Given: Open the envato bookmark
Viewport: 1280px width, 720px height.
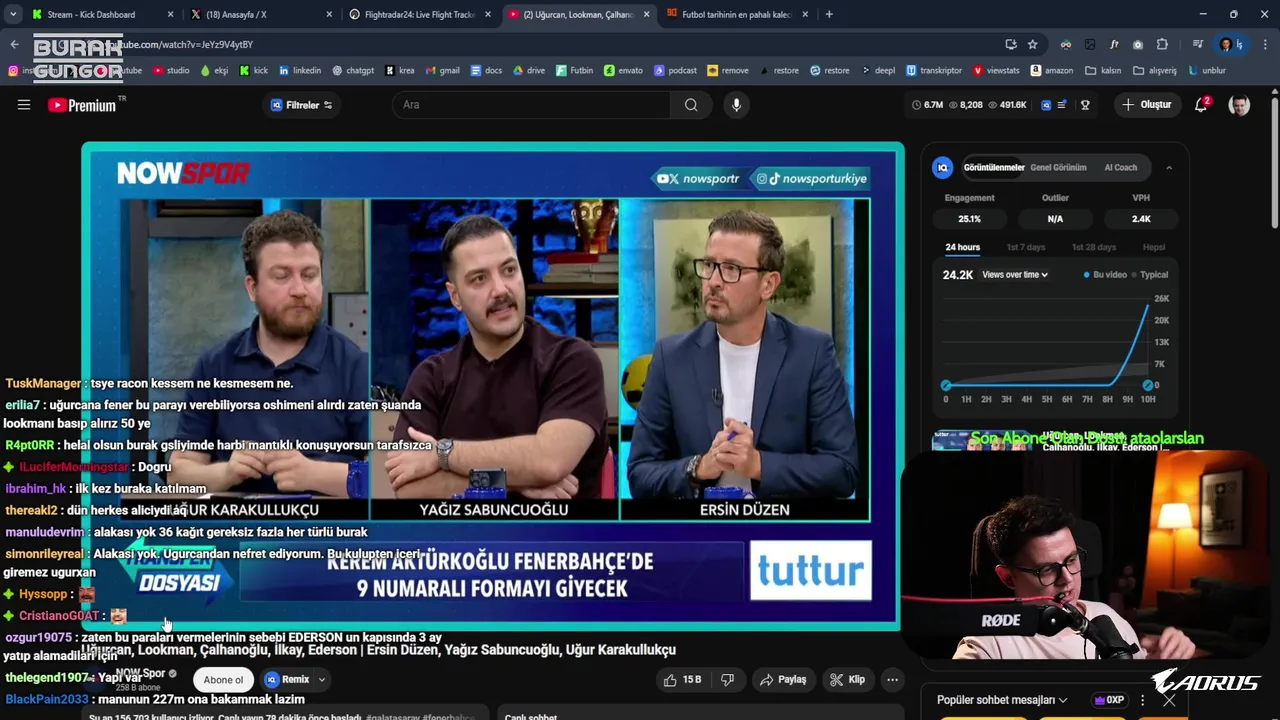Looking at the screenshot, I should [x=624, y=71].
